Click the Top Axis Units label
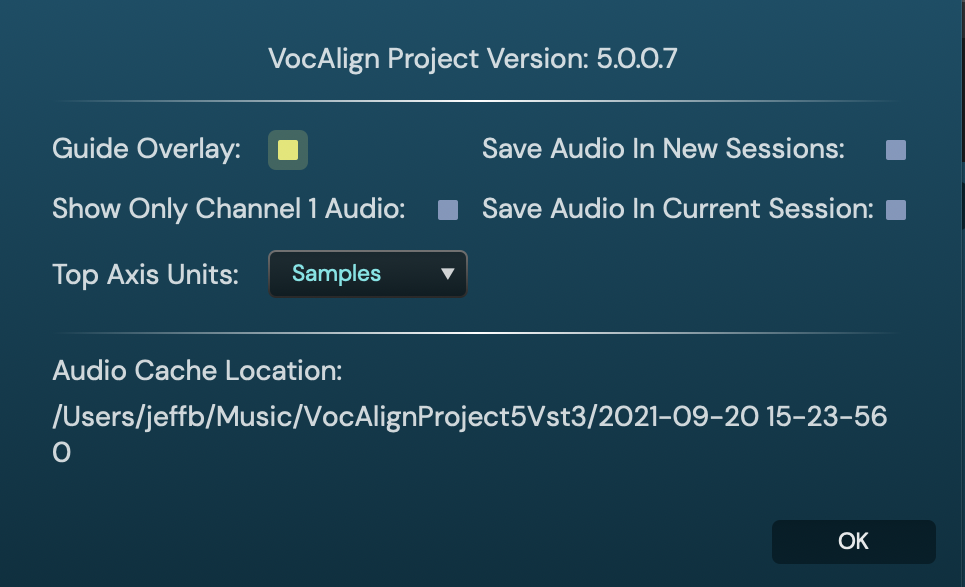This screenshot has height=587, width=965. pos(145,275)
